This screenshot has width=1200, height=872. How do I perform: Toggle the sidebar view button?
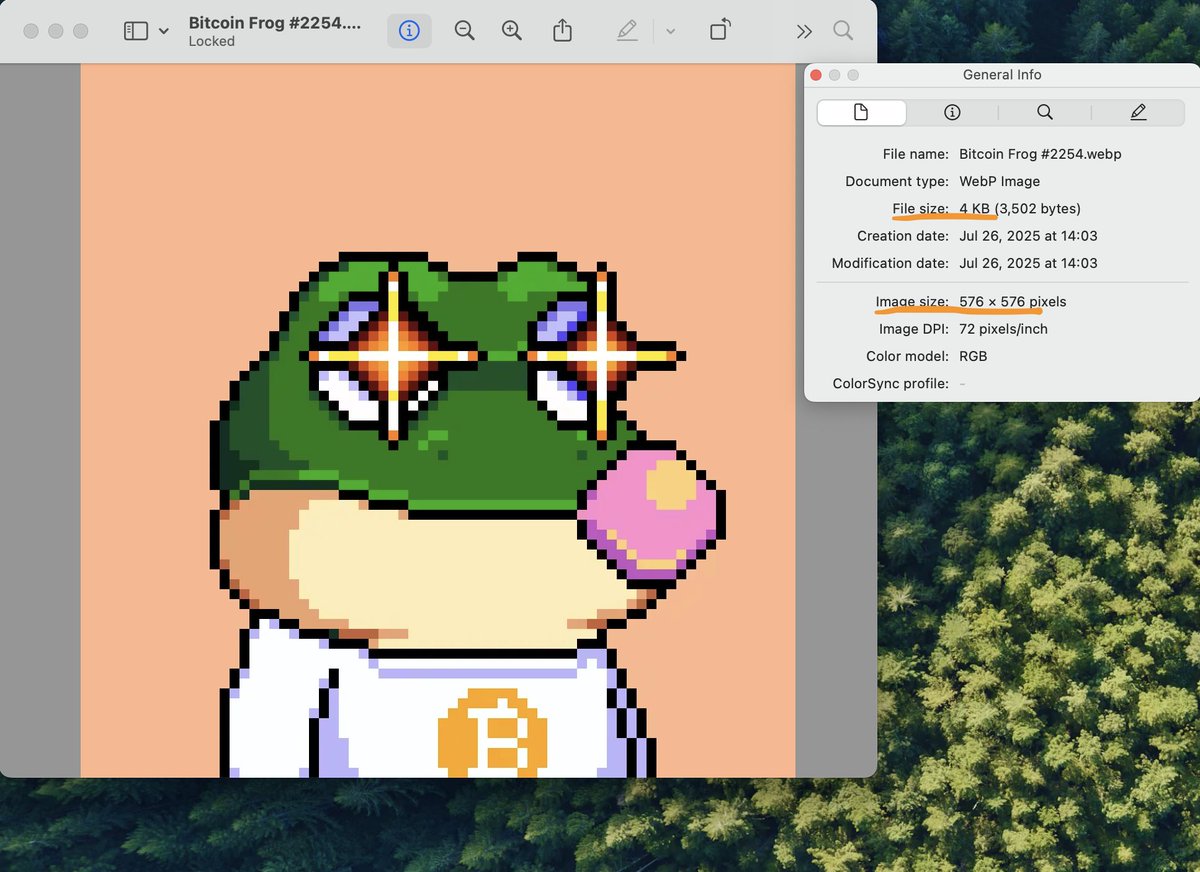click(x=135, y=31)
